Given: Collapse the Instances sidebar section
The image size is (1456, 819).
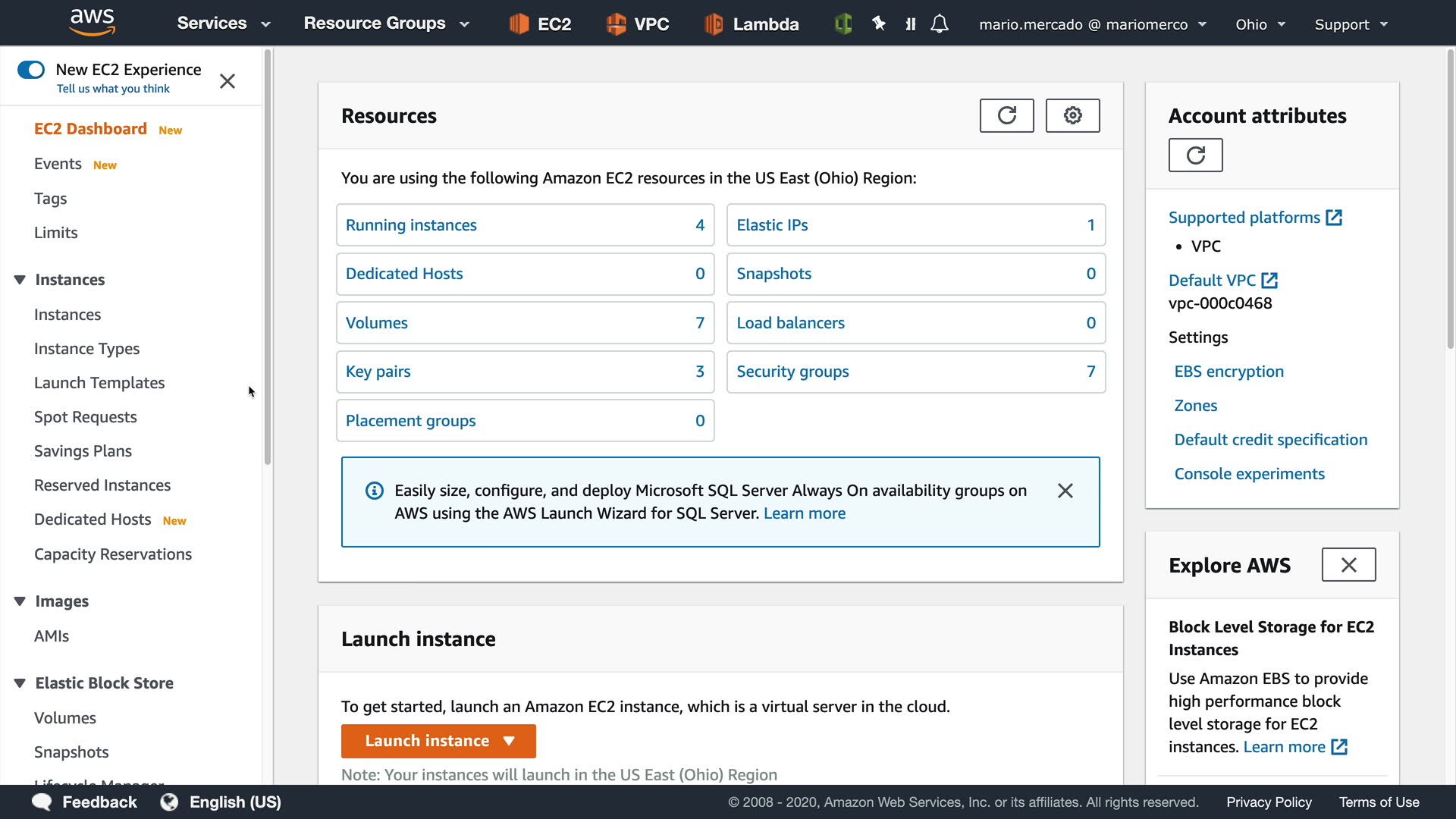Looking at the screenshot, I should (20, 280).
